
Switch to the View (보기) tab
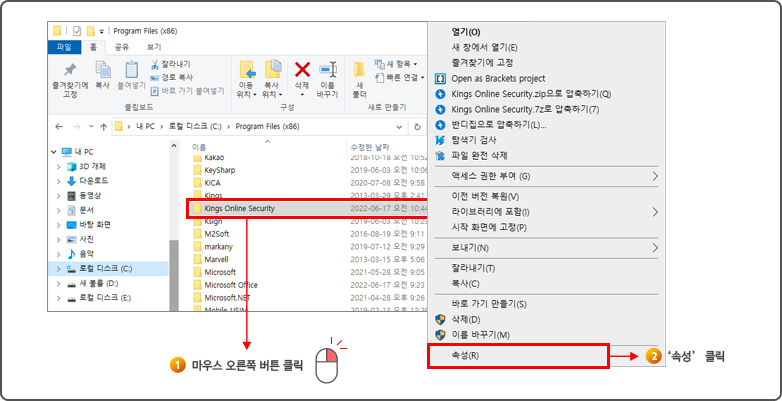coord(154,47)
